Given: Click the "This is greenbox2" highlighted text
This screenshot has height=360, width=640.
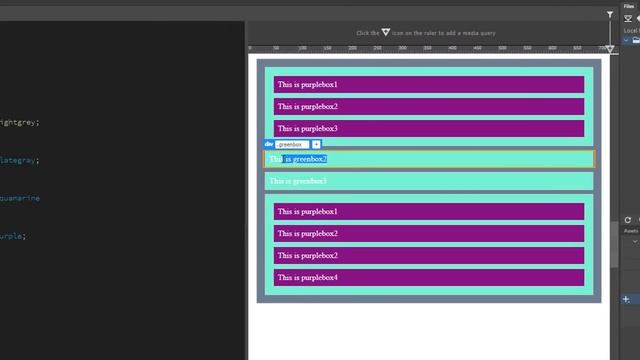Looking at the screenshot, I should point(298,159).
